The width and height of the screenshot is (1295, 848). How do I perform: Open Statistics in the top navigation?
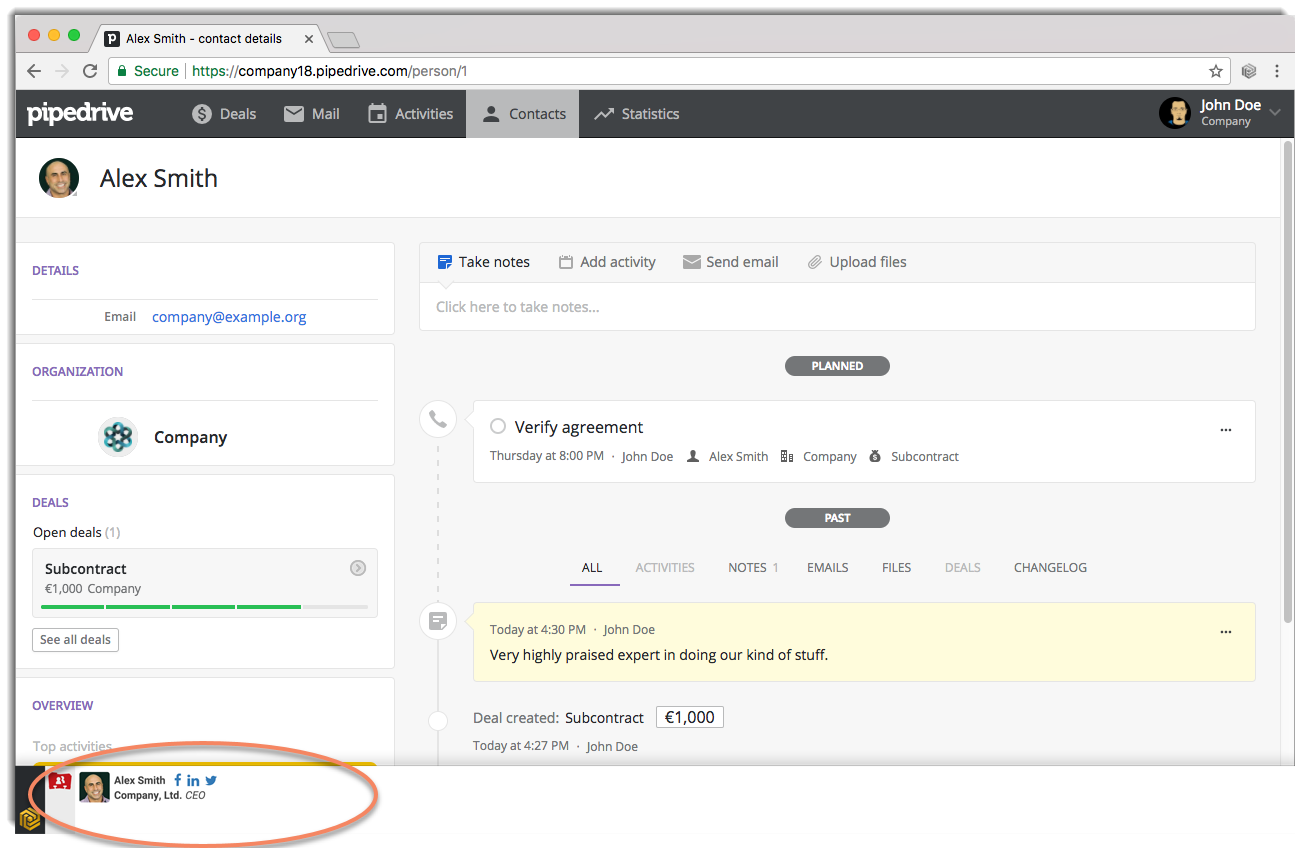(636, 114)
